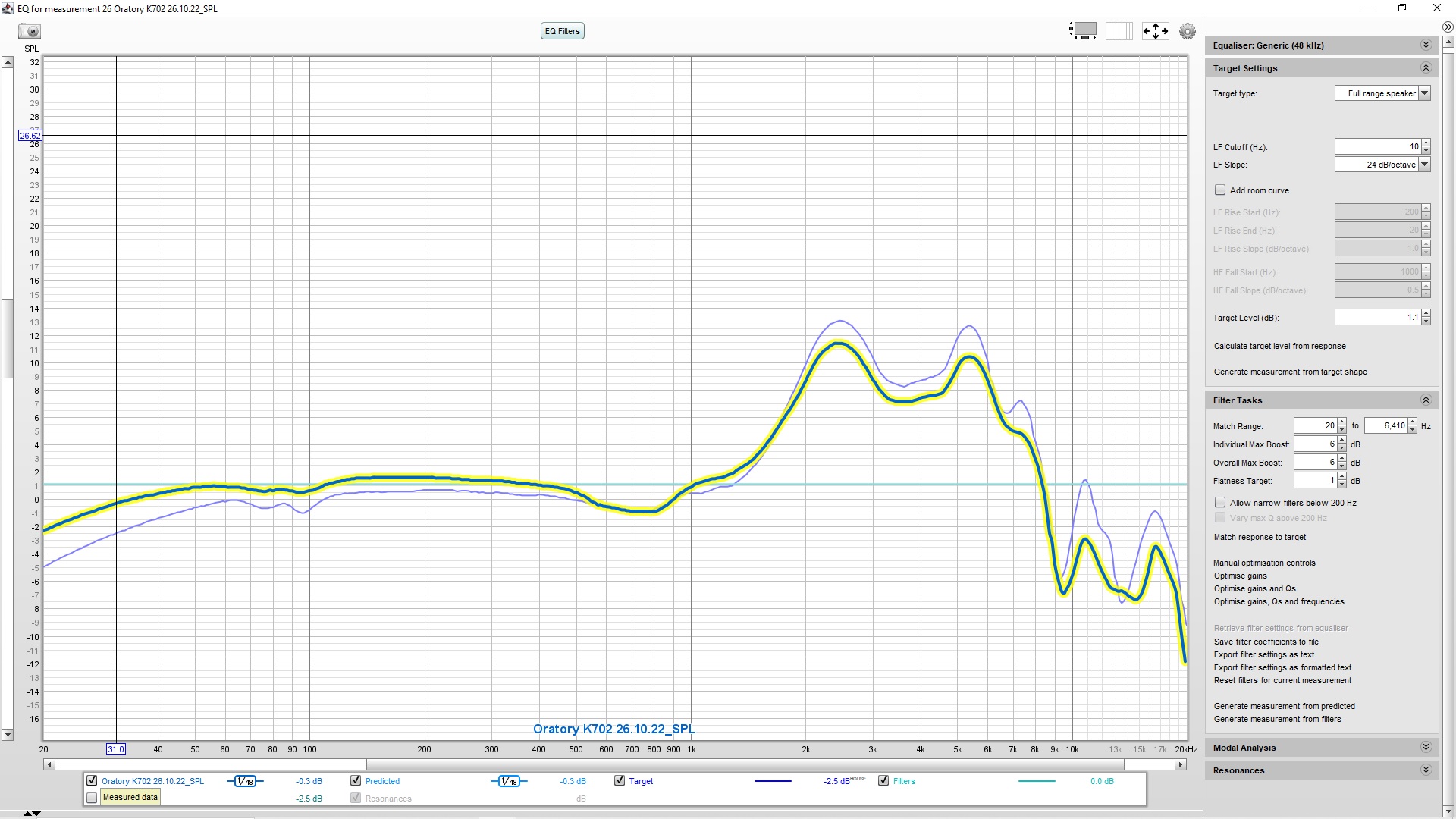Click horizontal scrollbar right arrow
Screen dimensions: 1456x819
point(1181,764)
